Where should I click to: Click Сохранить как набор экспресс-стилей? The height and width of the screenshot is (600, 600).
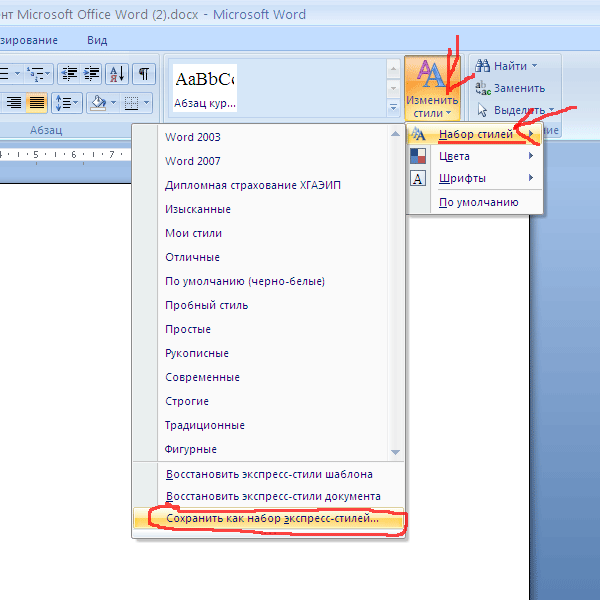(269, 518)
